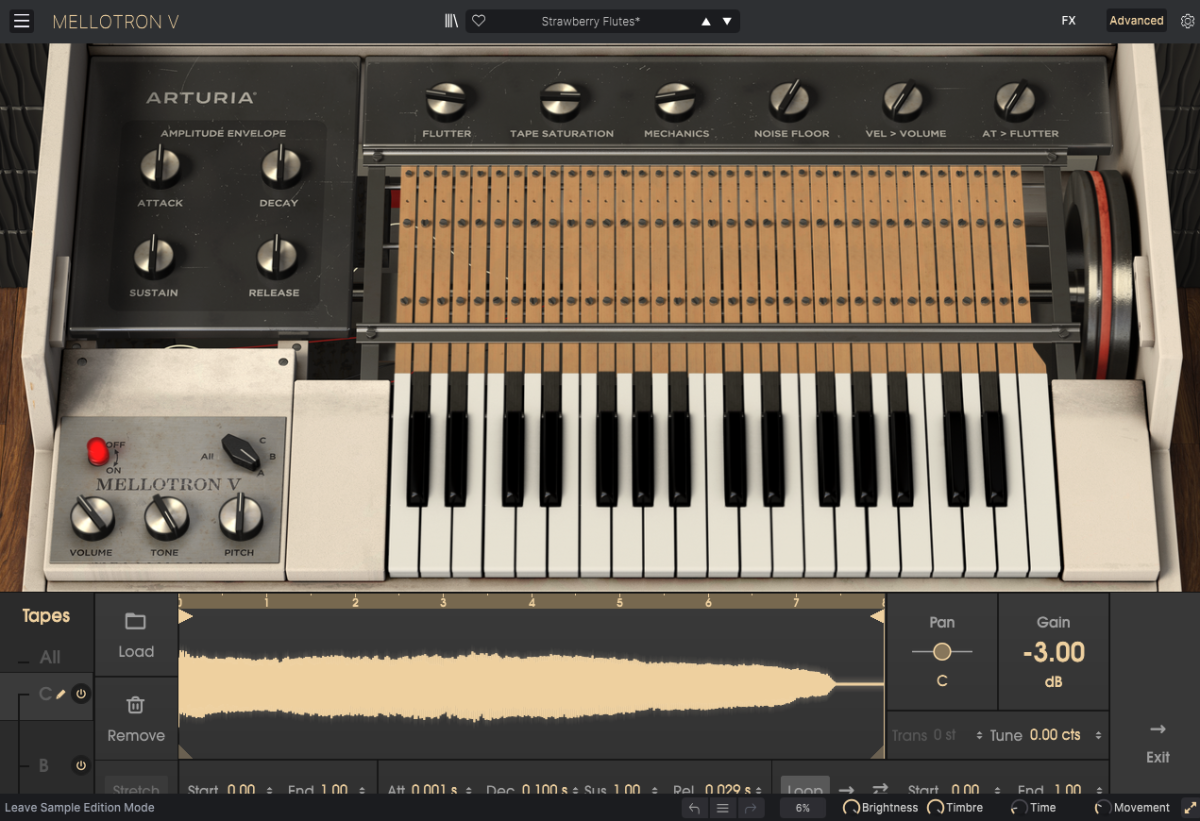Click the Timbre macro knob
This screenshot has width=1200, height=821.
[936, 808]
